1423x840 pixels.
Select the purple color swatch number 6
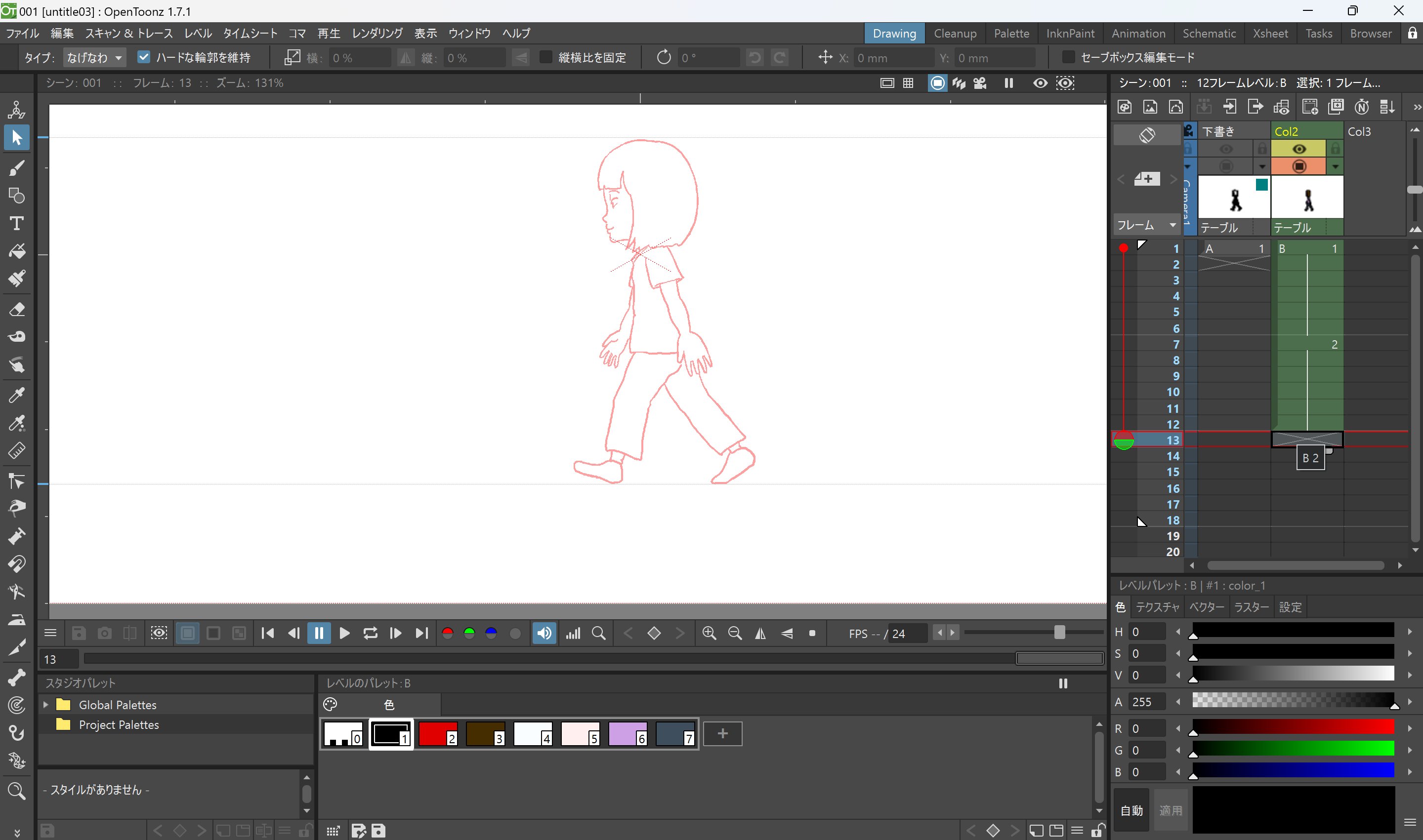click(628, 734)
